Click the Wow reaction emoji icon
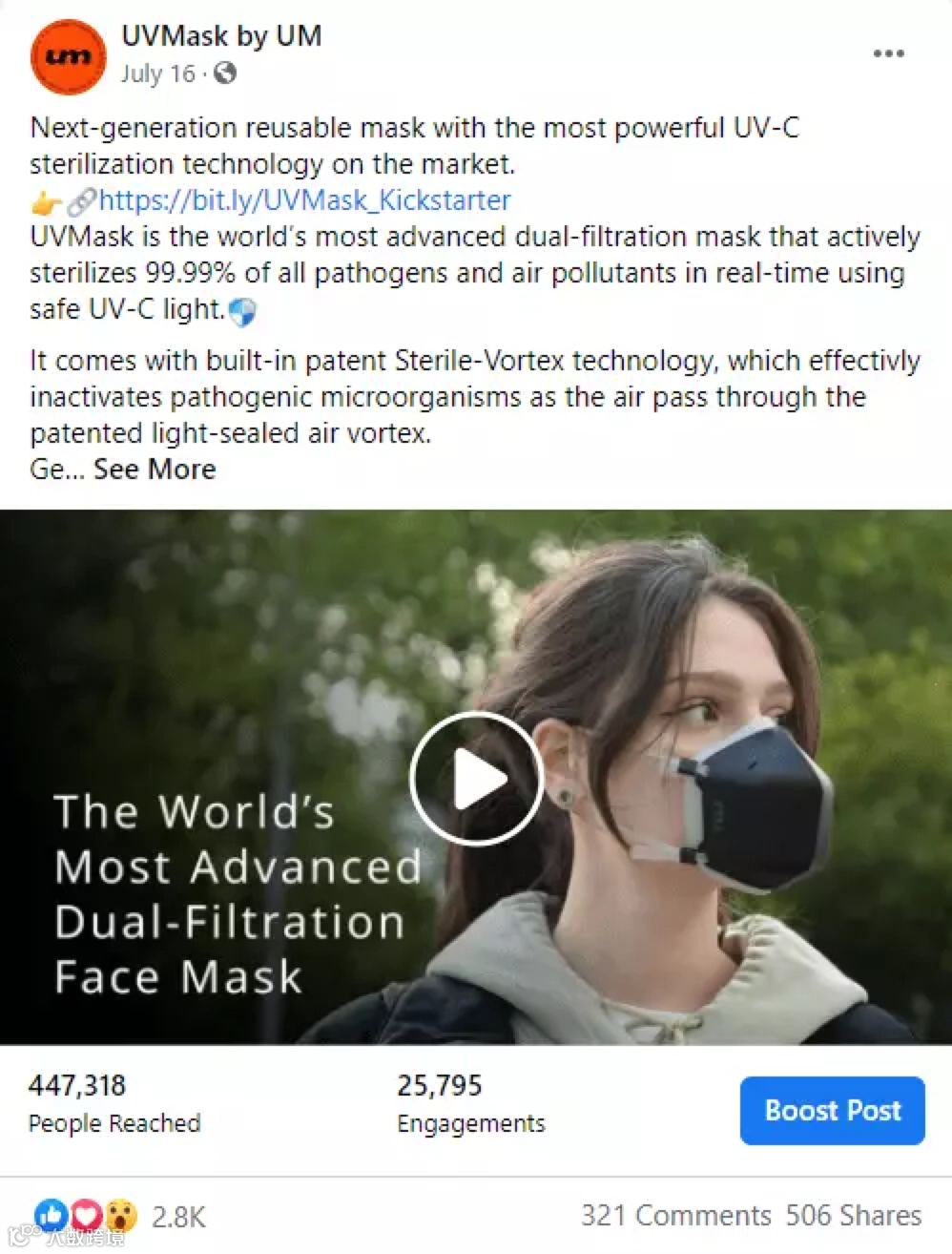952x1254 pixels. click(121, 1215)
